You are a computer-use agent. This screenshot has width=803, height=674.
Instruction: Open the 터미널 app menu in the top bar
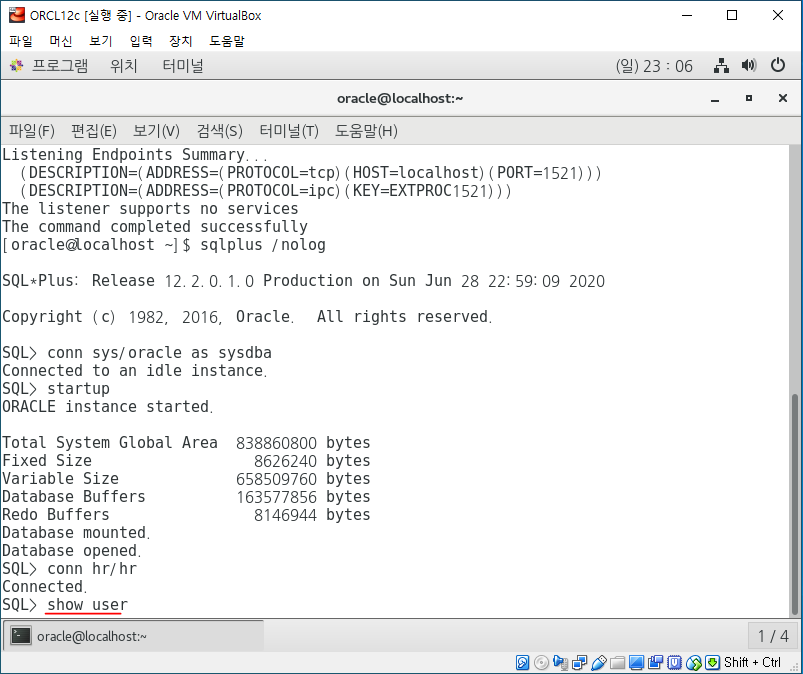(x=183, y=66)
